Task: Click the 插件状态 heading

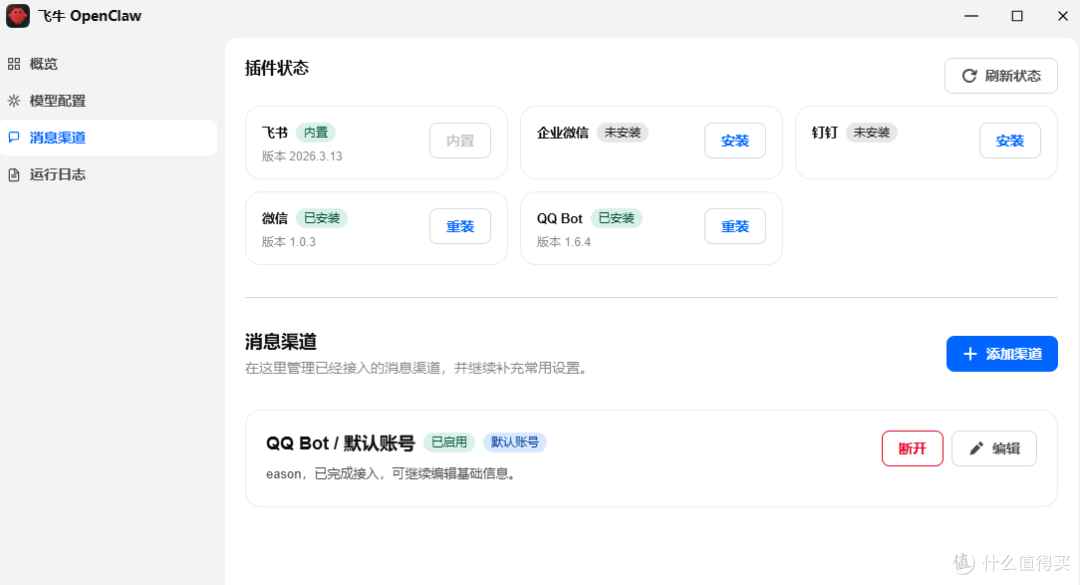Action: coord(277,68)
